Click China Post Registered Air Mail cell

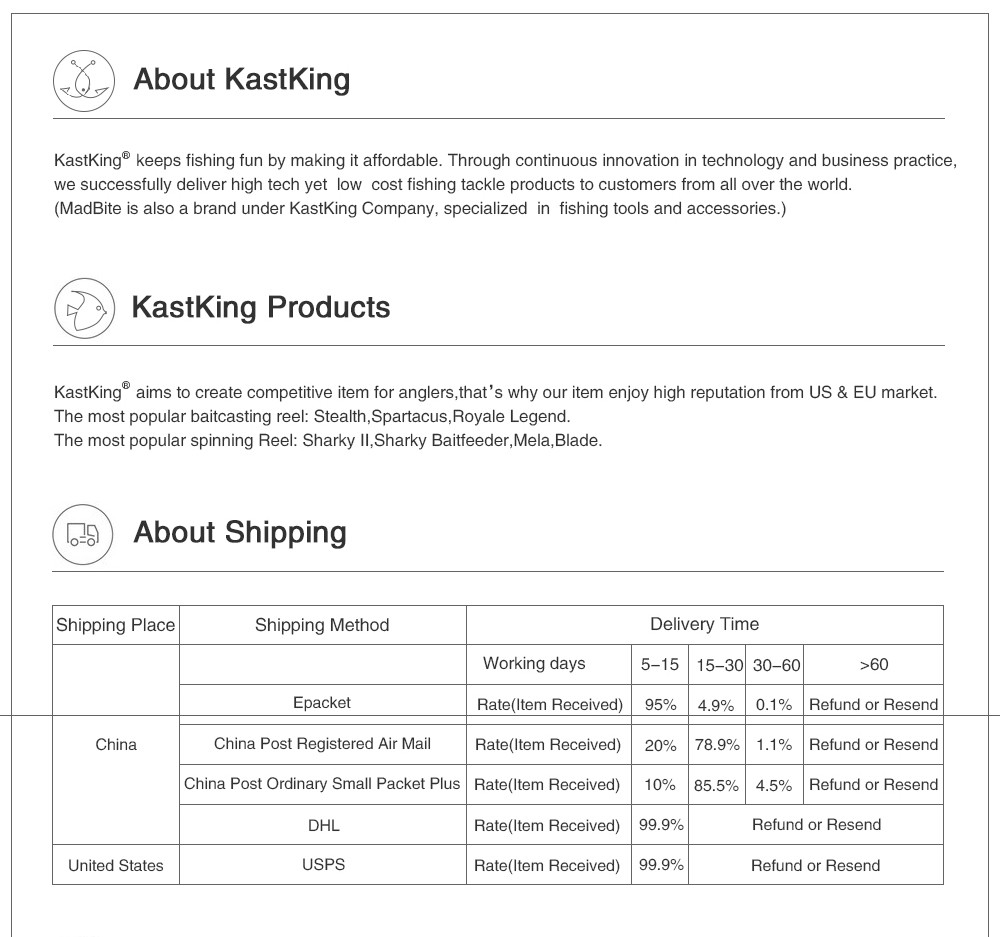pyautogui.click(x=322, y=744)
